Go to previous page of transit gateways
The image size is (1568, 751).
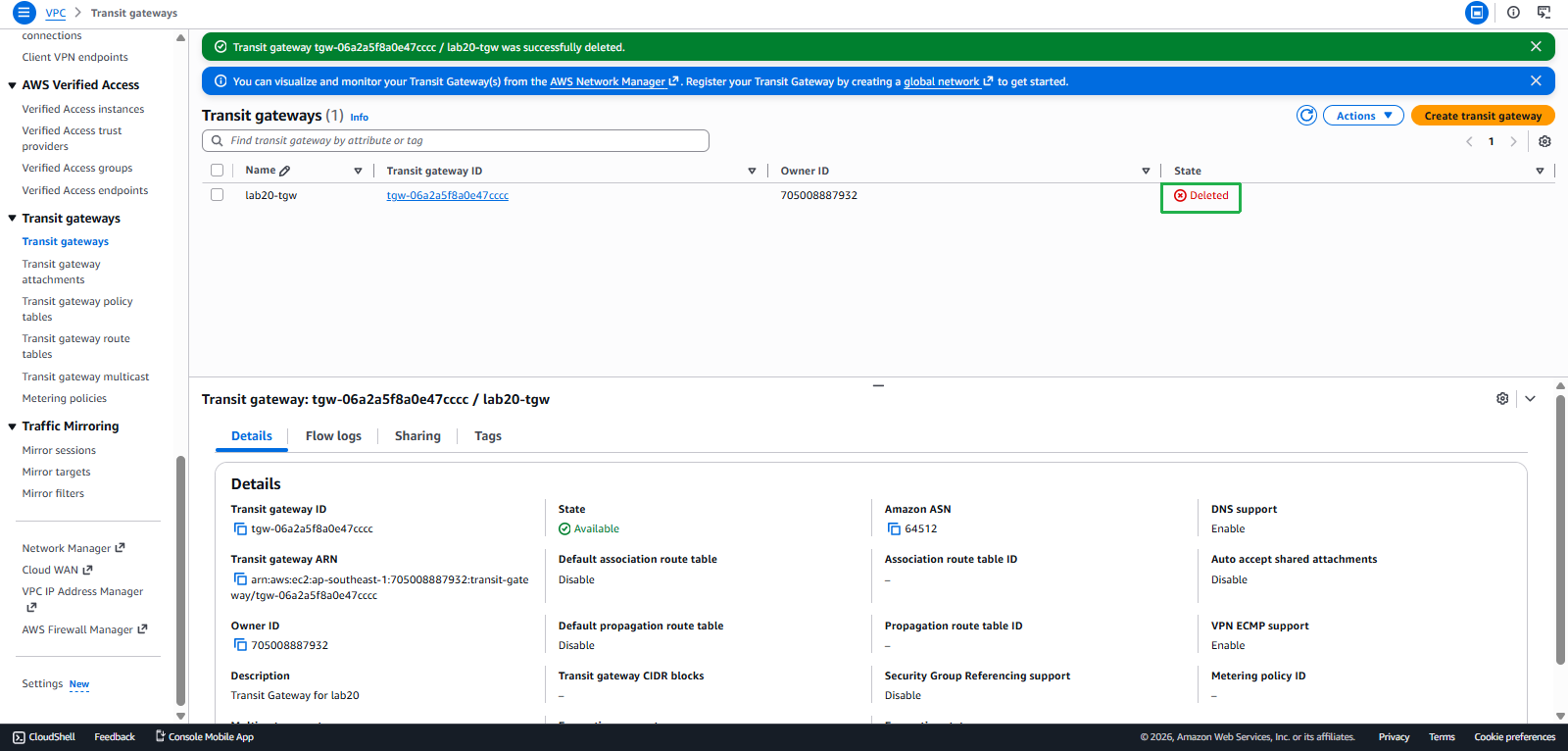1469,141
